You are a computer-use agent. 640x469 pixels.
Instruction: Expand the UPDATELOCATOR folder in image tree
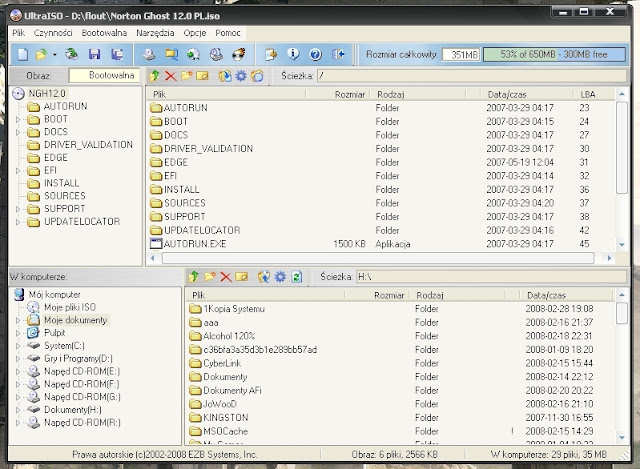coord(18,222)
